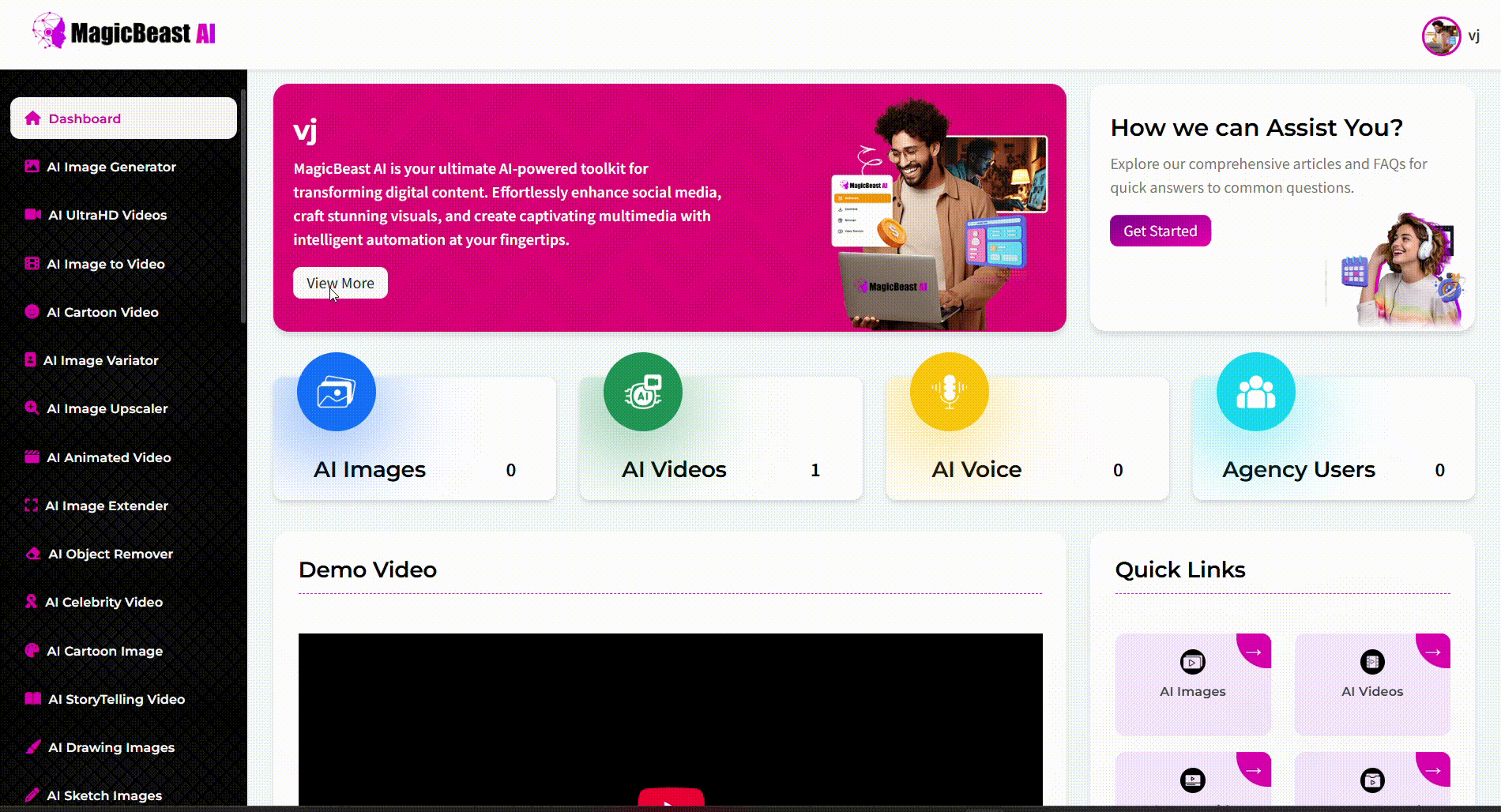
Task: Click the Get Started button
Action: pos(1160,231)
